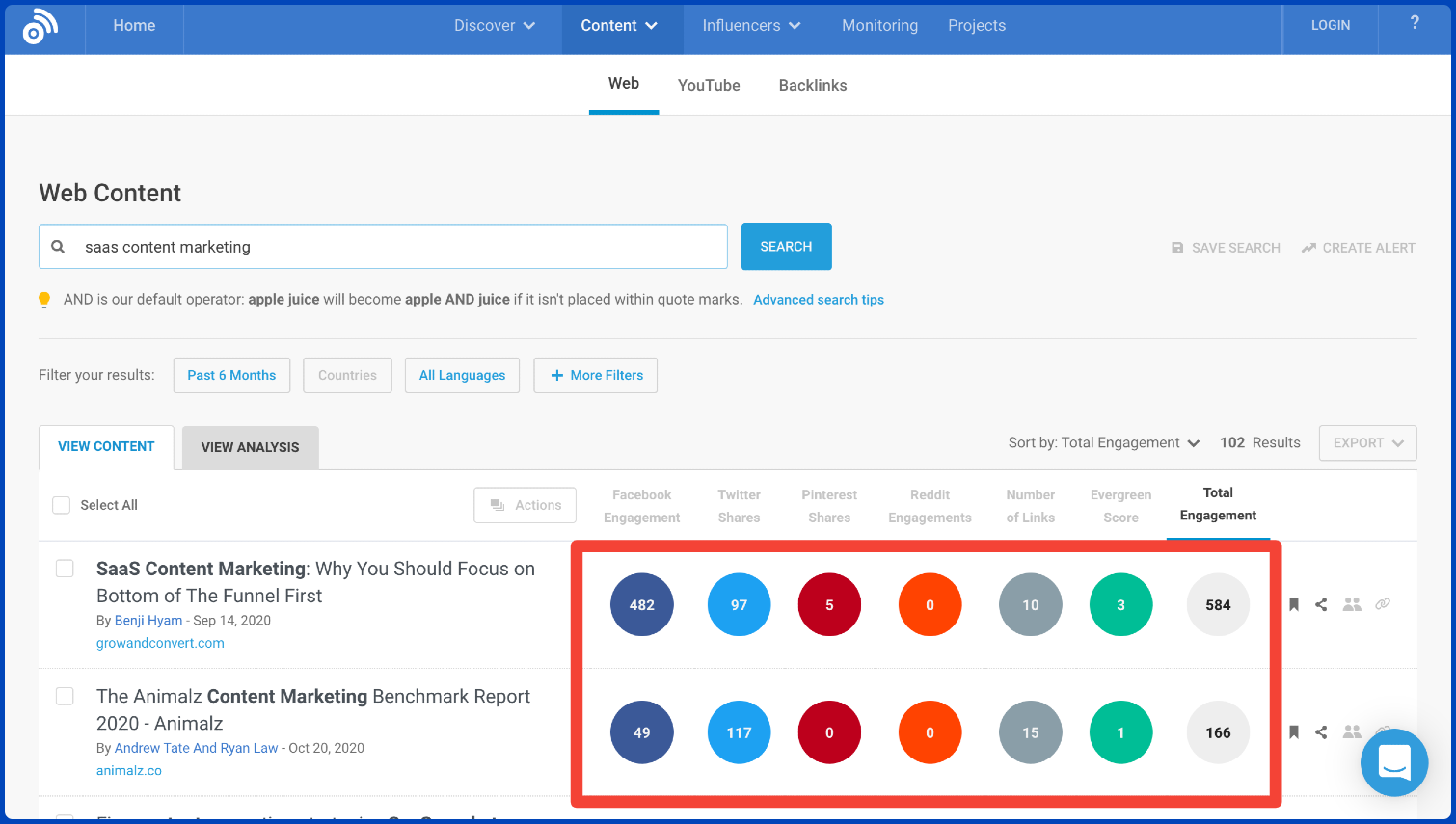Switch to the YouTube tab
1456x824 pixels.
pos(709,85)
